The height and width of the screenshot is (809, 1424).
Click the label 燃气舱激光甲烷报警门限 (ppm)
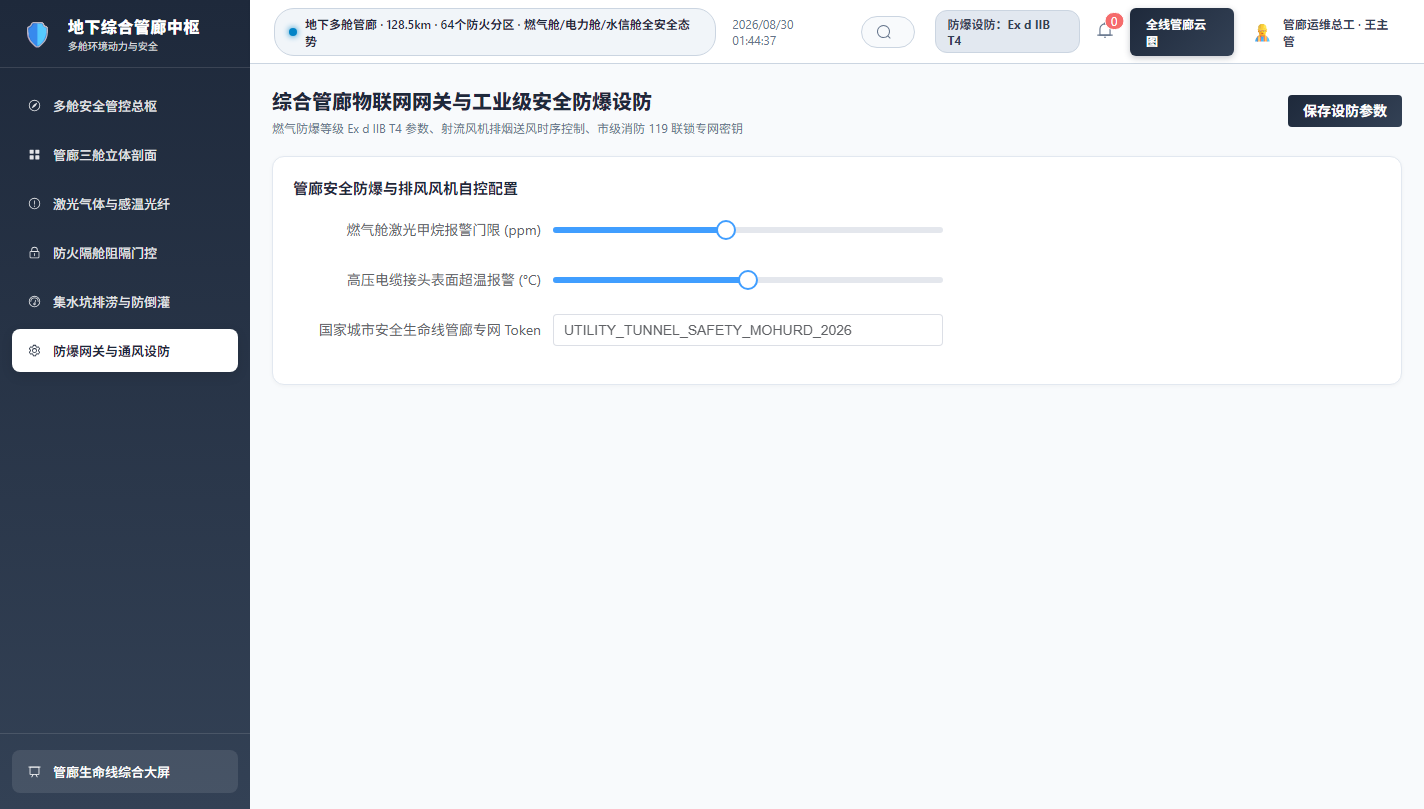click(x=444, y=230)
